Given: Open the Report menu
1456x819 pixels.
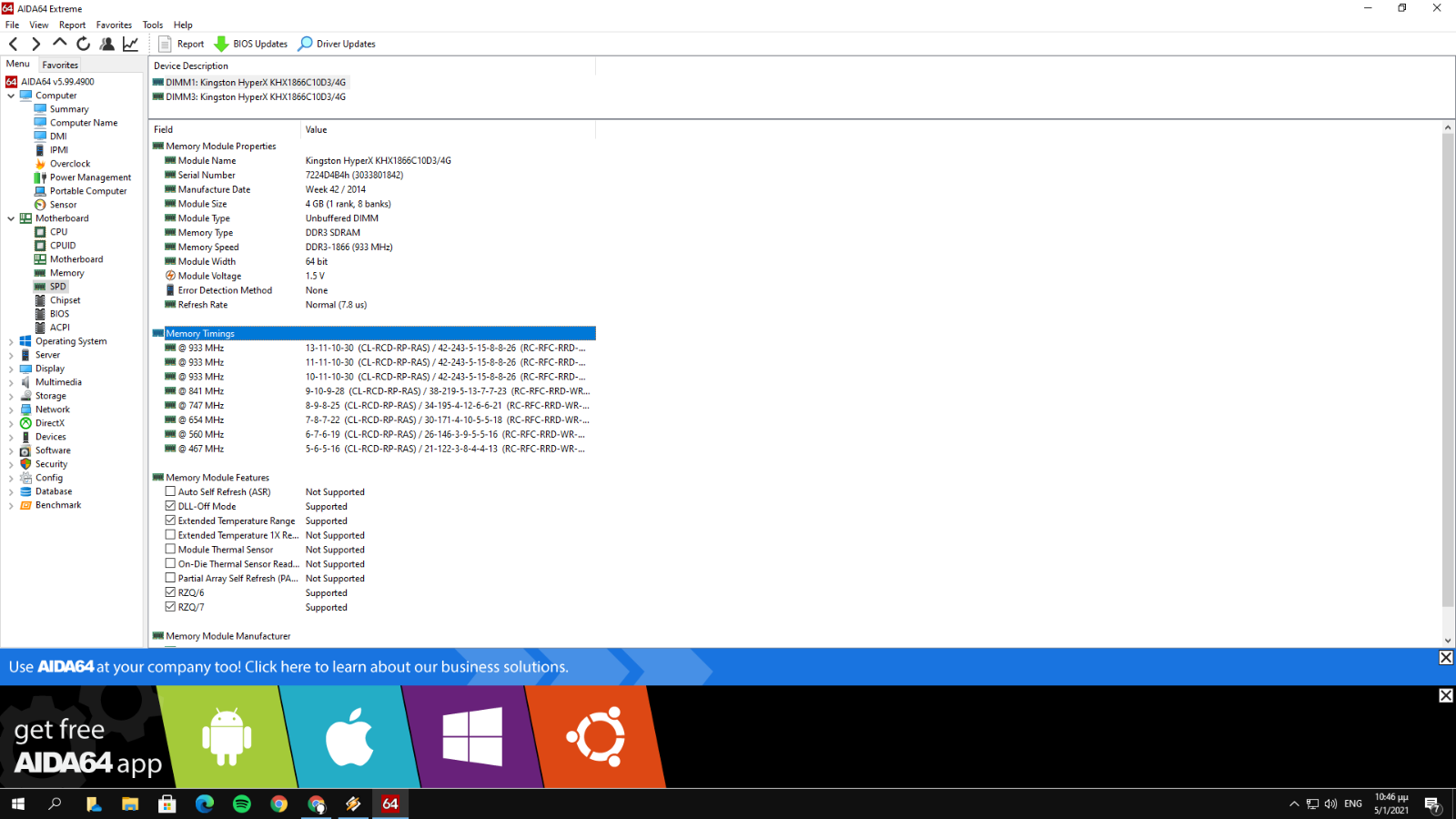Looking at the screenshot, I should [x=72, y=25].
